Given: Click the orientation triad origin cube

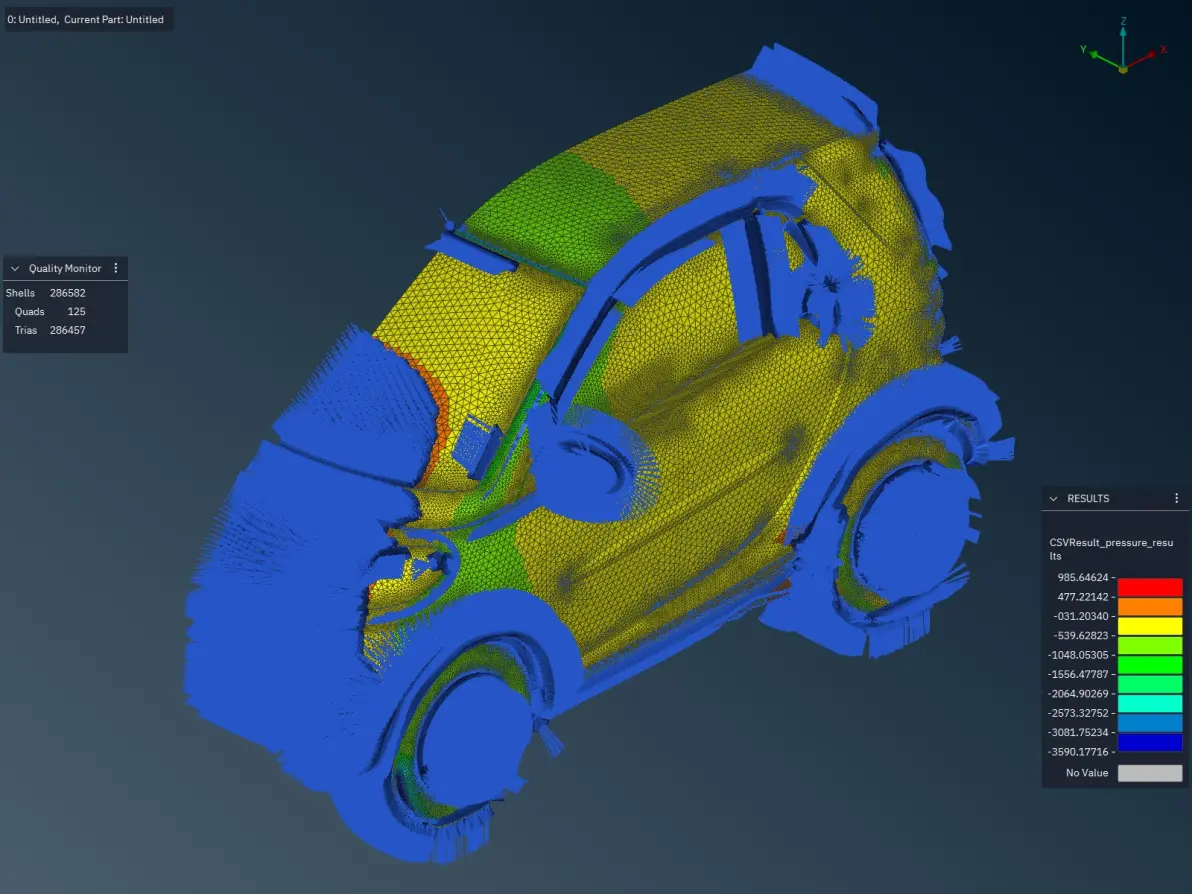Looking at the screenshot, I should pyautogui.click(x=1123, y=69).
